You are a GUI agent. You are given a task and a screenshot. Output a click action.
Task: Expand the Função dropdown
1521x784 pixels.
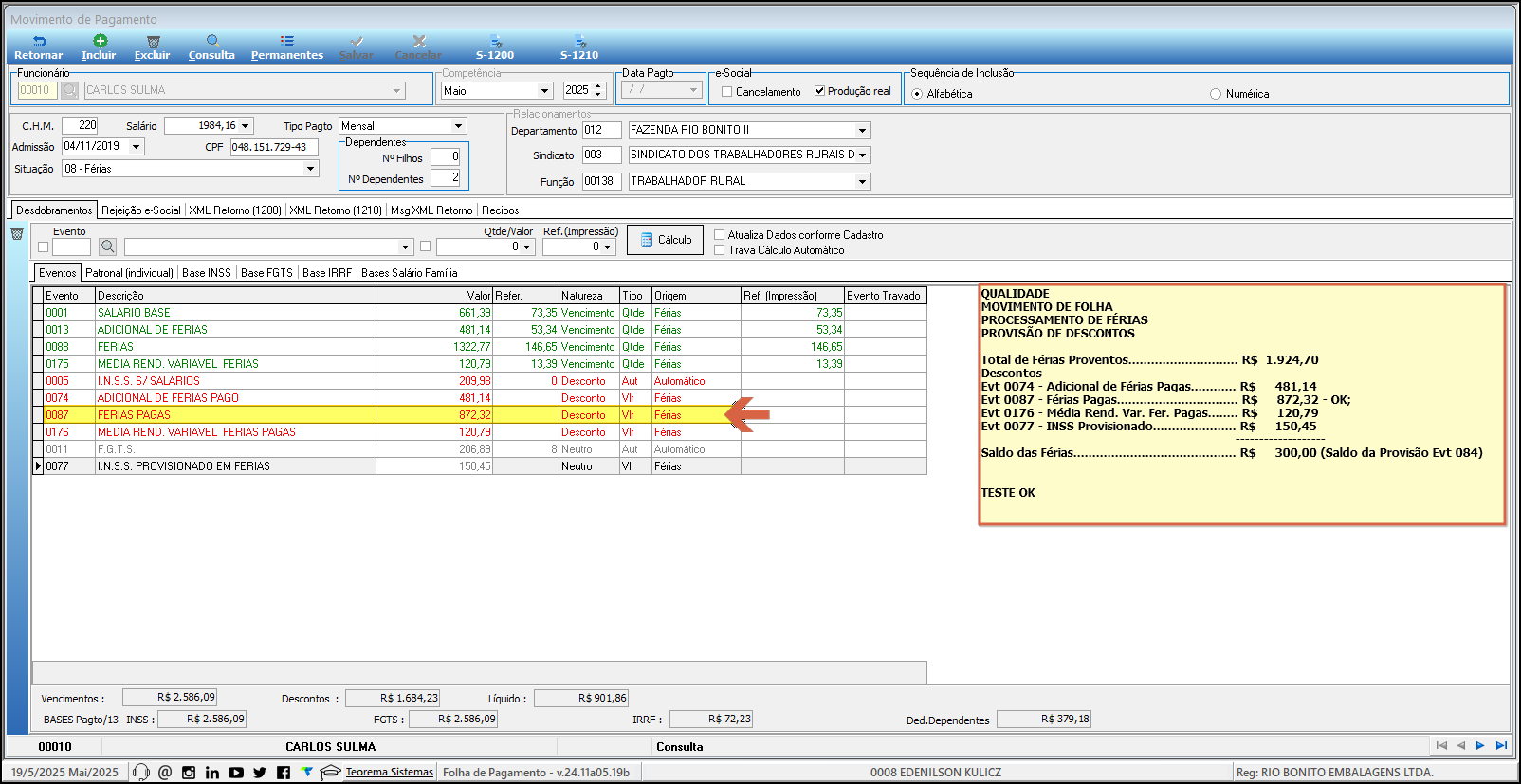[x=863, y=182]
